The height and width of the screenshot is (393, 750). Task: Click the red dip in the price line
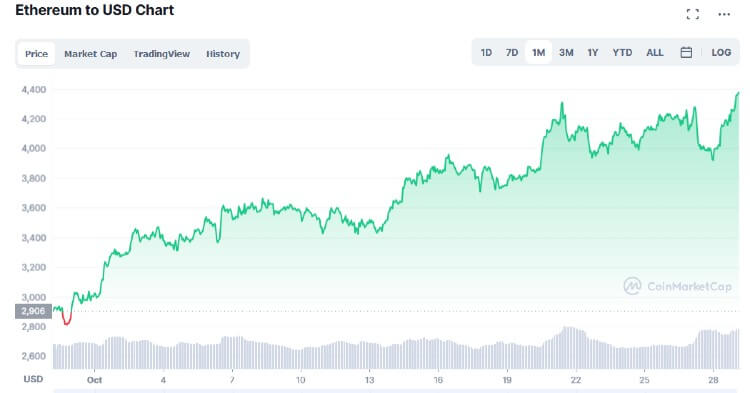[66, 318]
